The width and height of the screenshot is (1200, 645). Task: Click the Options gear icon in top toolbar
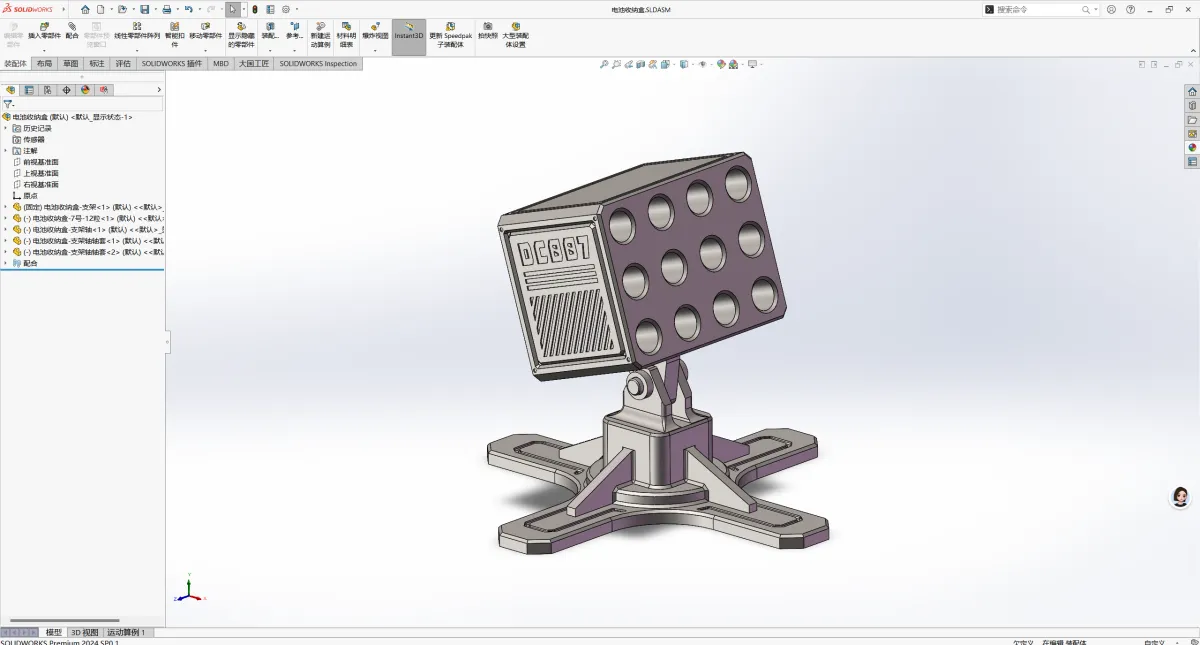click(x=286, y=9)
